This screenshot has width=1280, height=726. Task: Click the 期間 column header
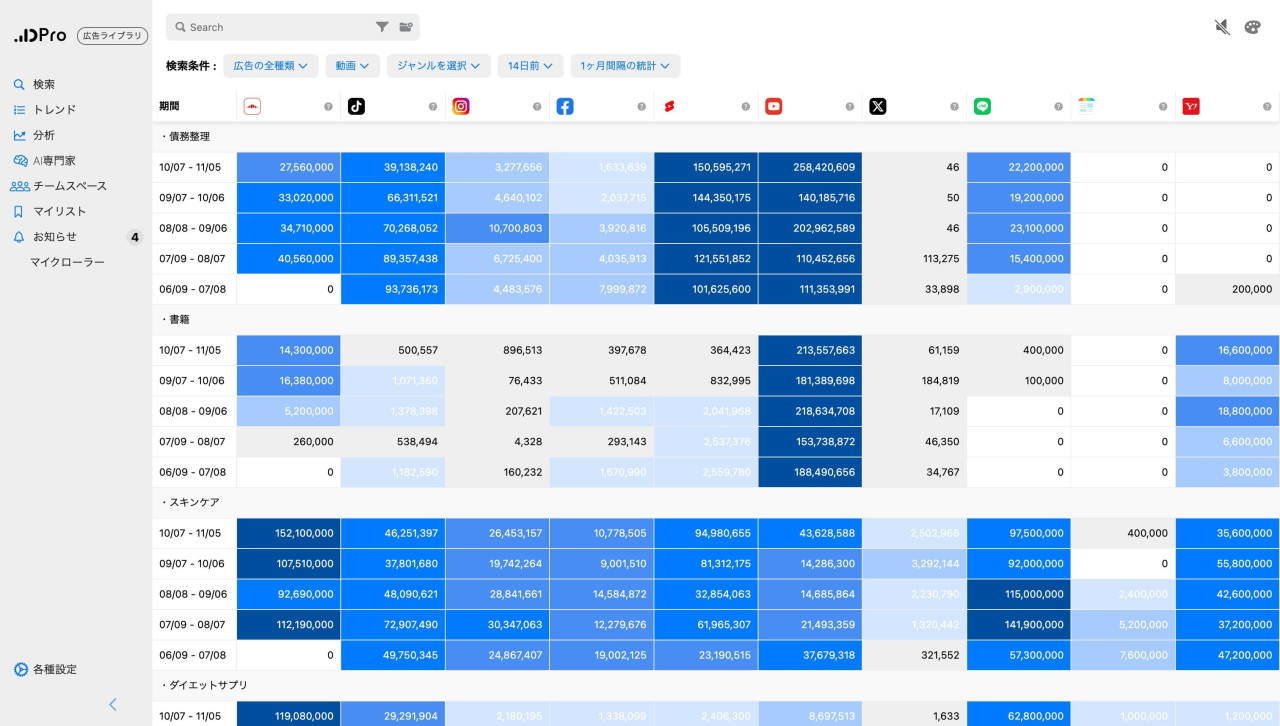coord(169,106)
